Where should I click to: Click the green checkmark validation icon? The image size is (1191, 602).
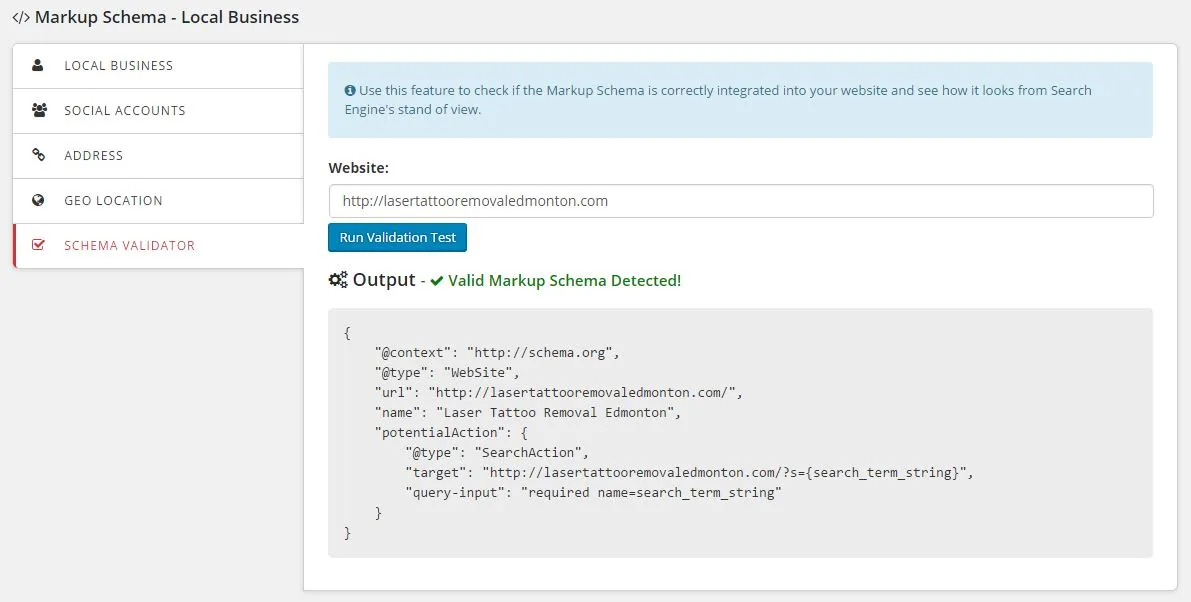[437, 281]
